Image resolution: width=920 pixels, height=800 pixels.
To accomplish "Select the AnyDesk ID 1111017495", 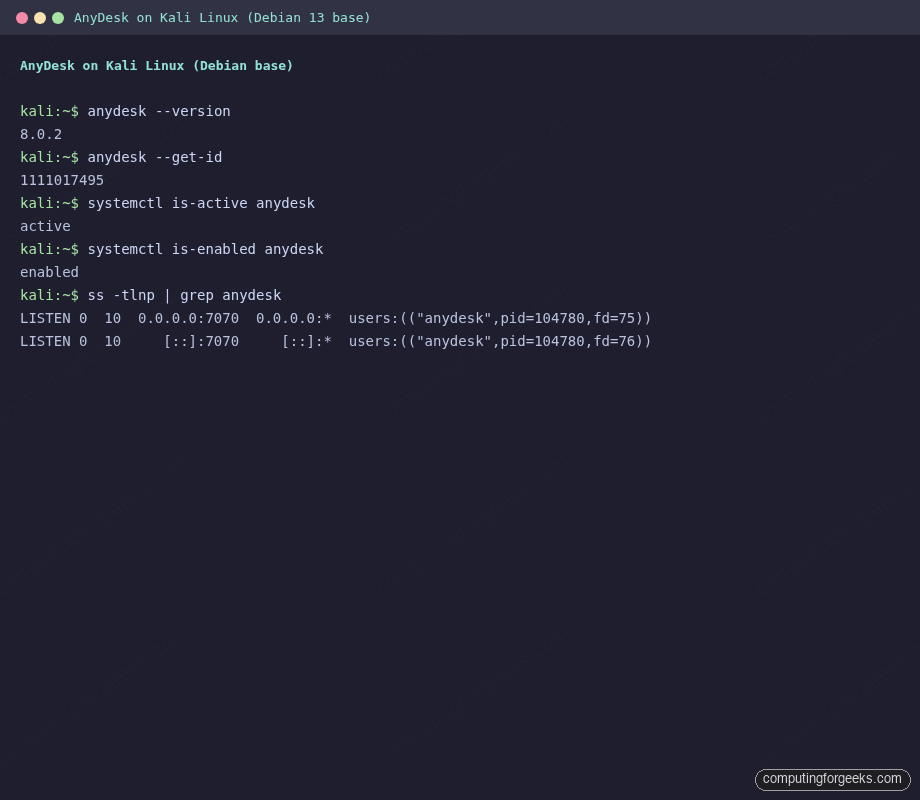I will (x=61, y=180).
